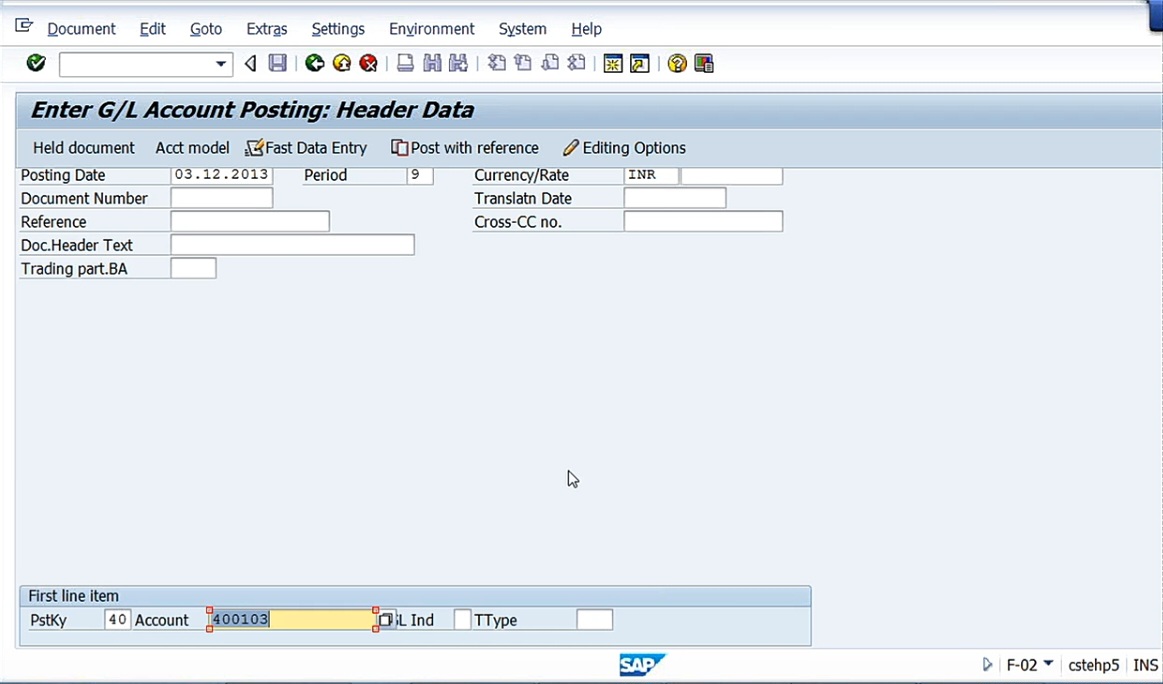Click the Currency field showing INR

(650, 175)
